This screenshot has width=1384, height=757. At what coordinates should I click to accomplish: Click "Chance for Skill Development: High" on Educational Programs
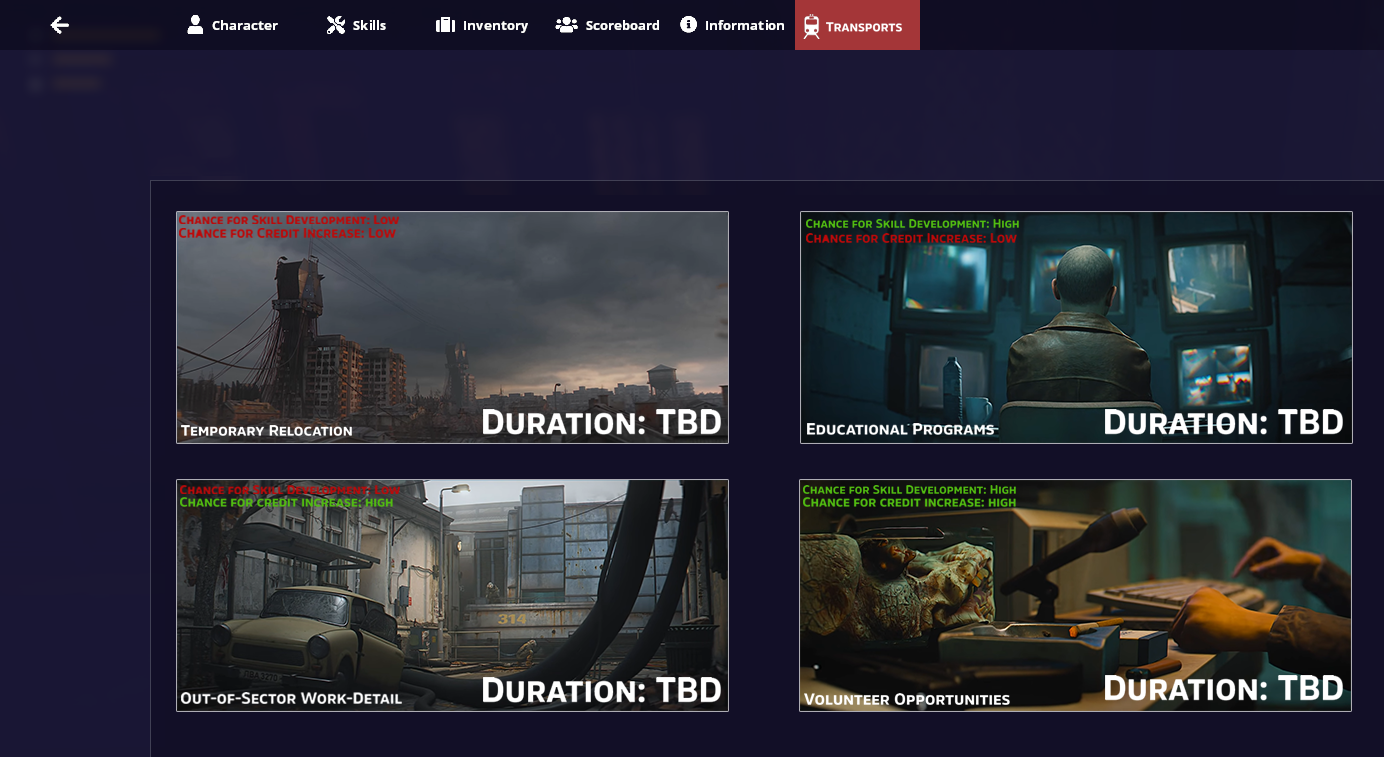(912, 224)
